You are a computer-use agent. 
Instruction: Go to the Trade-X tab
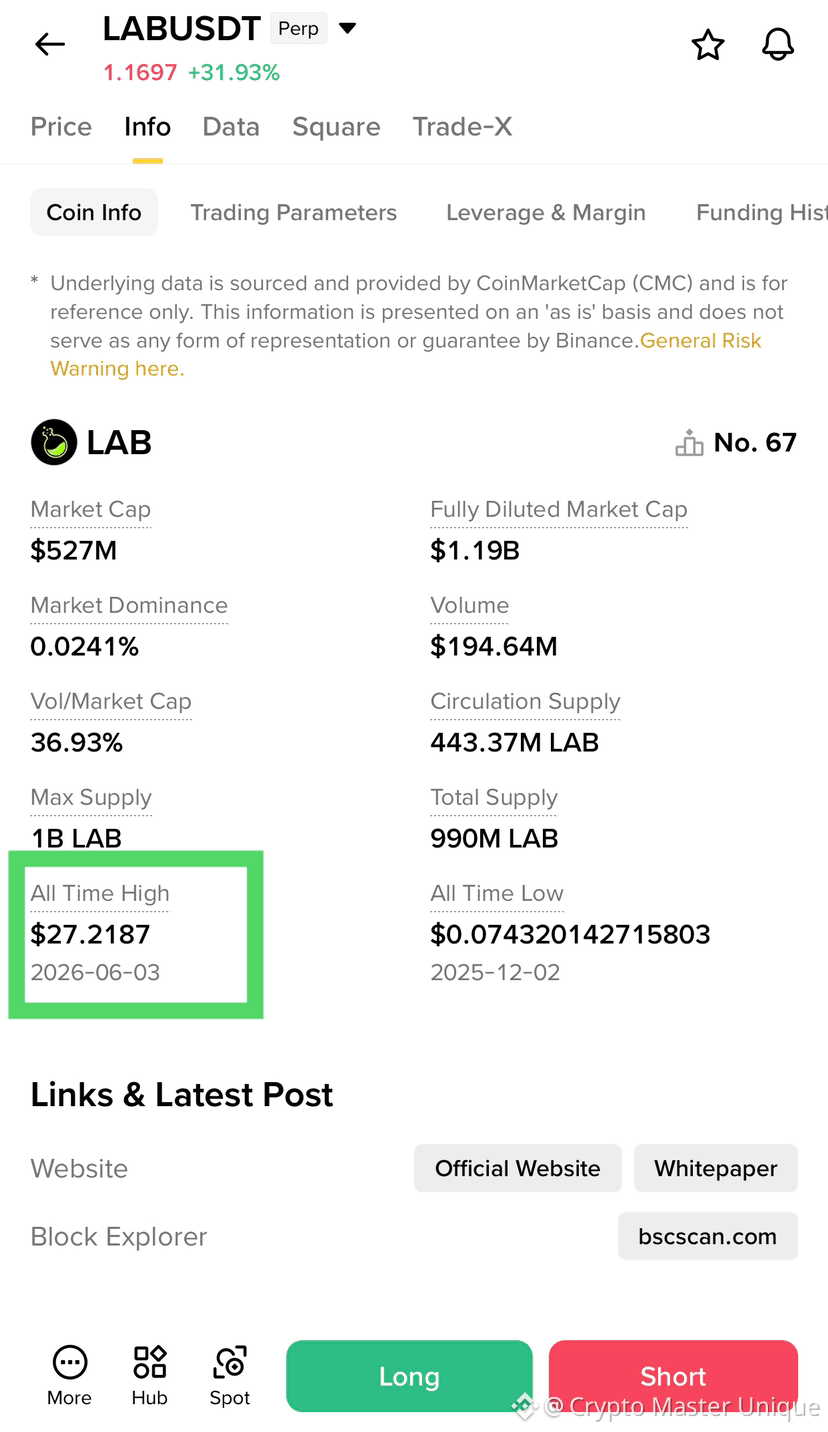(x=462, y=127)
